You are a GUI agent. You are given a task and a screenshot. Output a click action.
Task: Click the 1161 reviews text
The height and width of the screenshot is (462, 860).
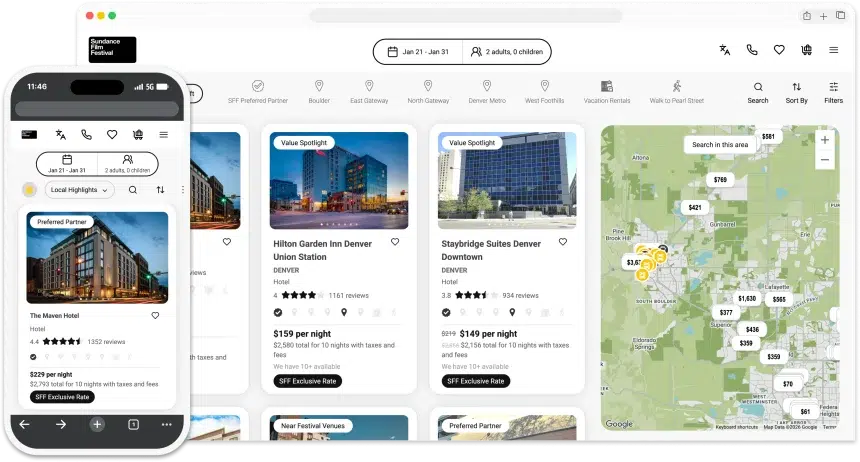(x=349, y=295)
